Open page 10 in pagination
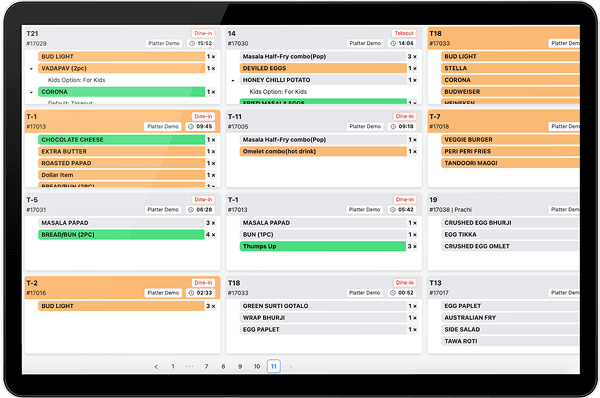This screenshot has width=600, height=398. click(257, 367)
